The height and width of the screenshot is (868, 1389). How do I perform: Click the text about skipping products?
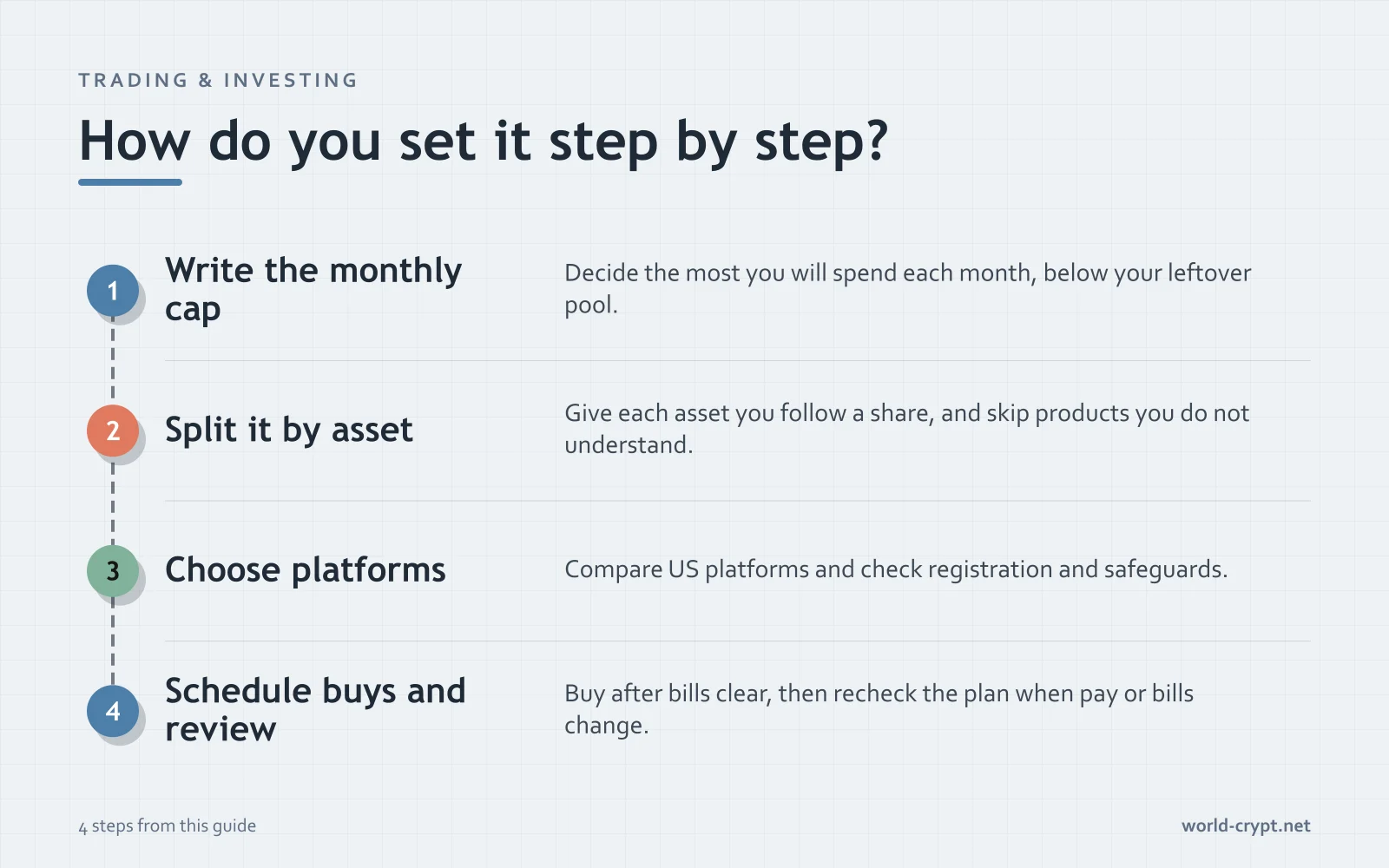coord(906,429)
